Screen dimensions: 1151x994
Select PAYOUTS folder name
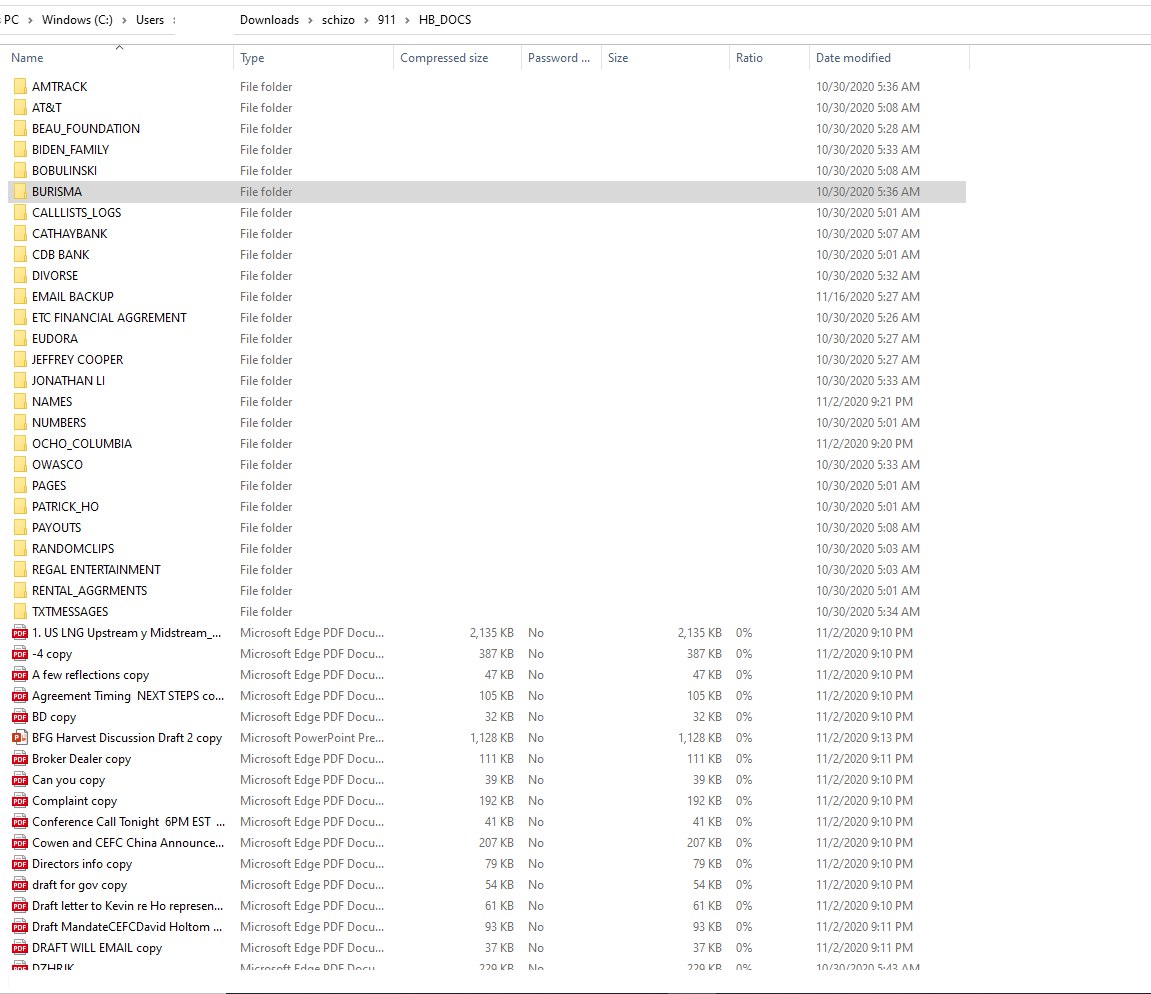point(57,528)
